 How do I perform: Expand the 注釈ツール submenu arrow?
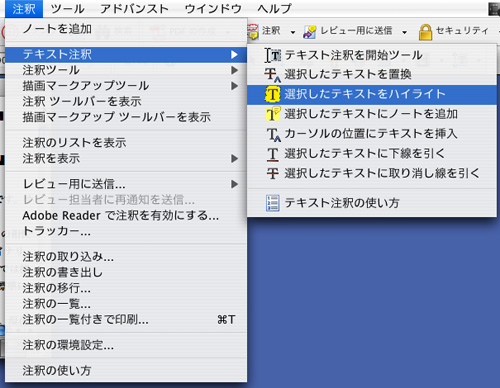pos(234,70)
